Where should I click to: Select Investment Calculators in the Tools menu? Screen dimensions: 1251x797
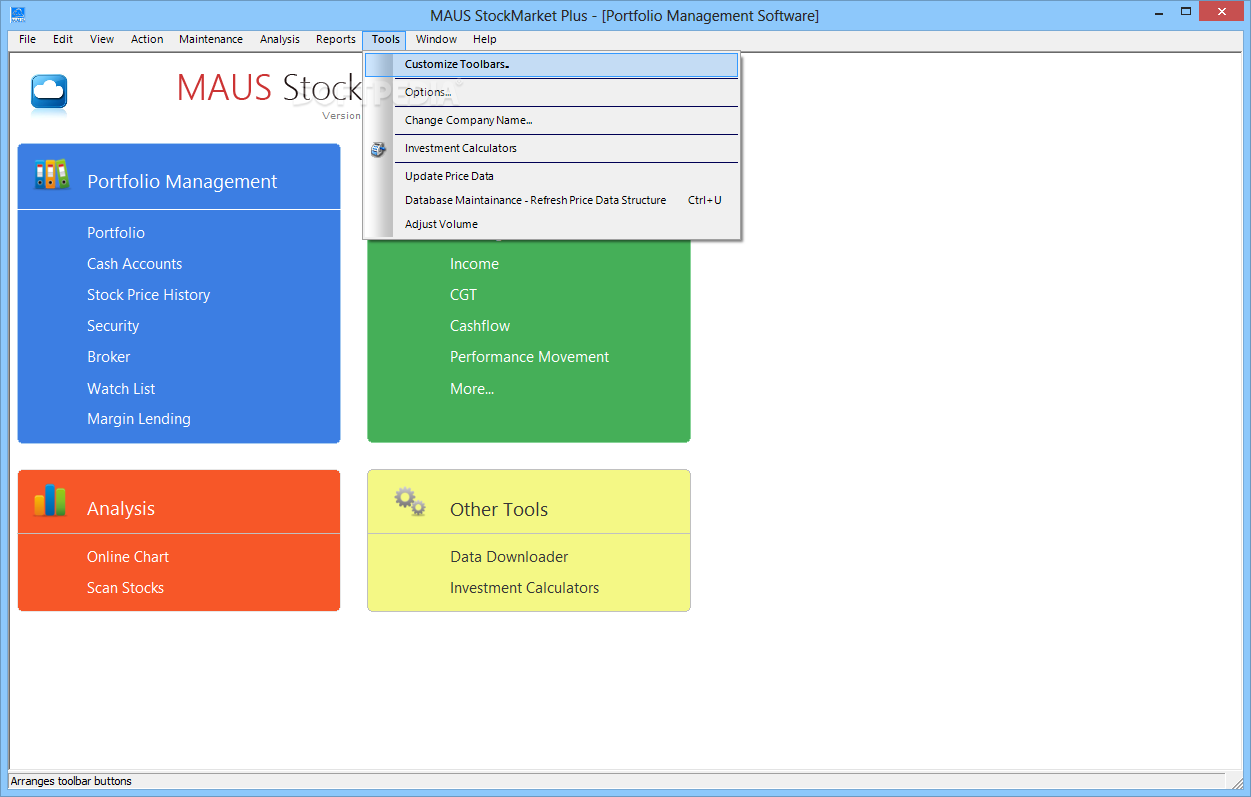click(x=551, y=148)
